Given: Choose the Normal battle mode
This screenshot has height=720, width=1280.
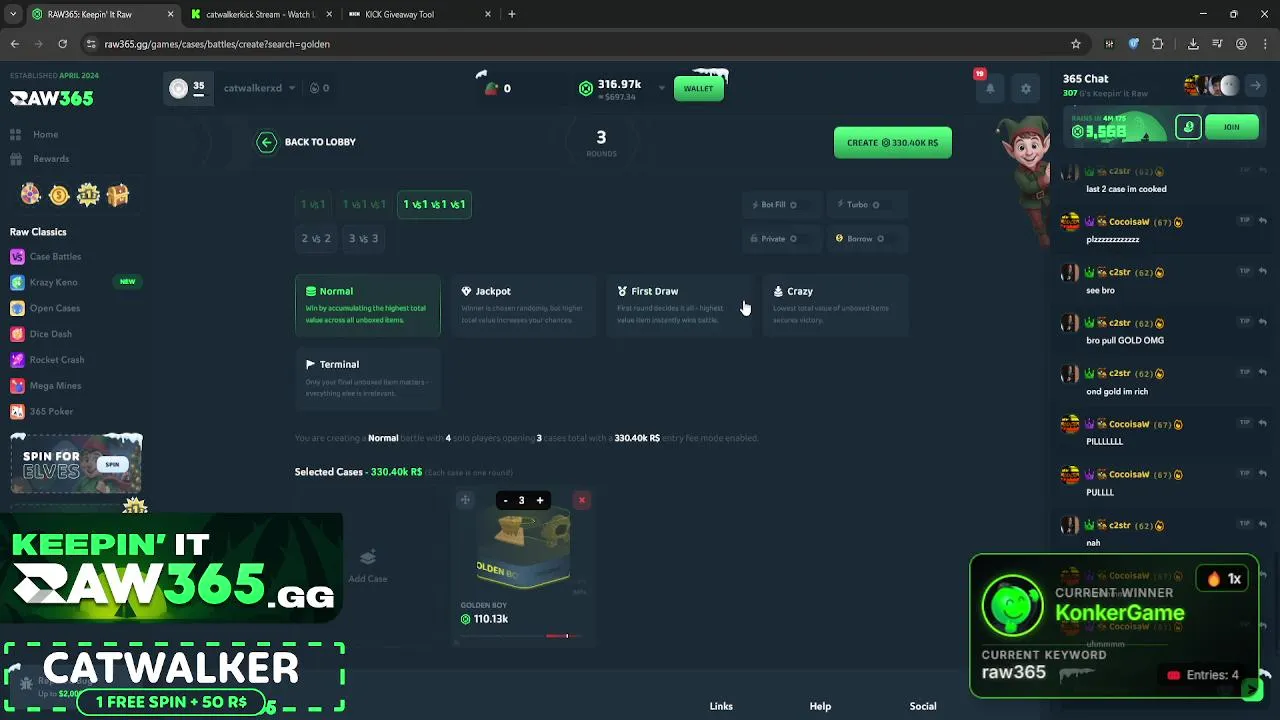Looking at the screenshot, I should tap(367, 305).
